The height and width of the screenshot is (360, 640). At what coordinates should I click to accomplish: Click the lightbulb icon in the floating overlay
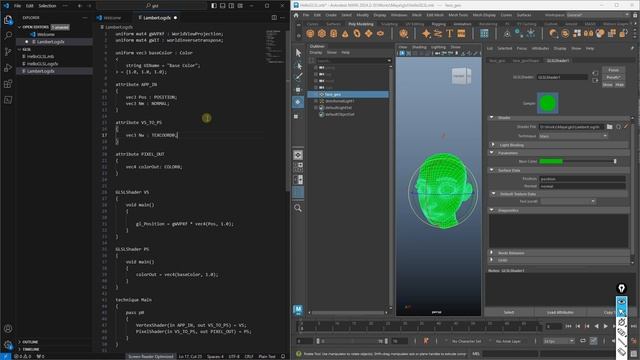pyautogui.click(x=621, y=288)
